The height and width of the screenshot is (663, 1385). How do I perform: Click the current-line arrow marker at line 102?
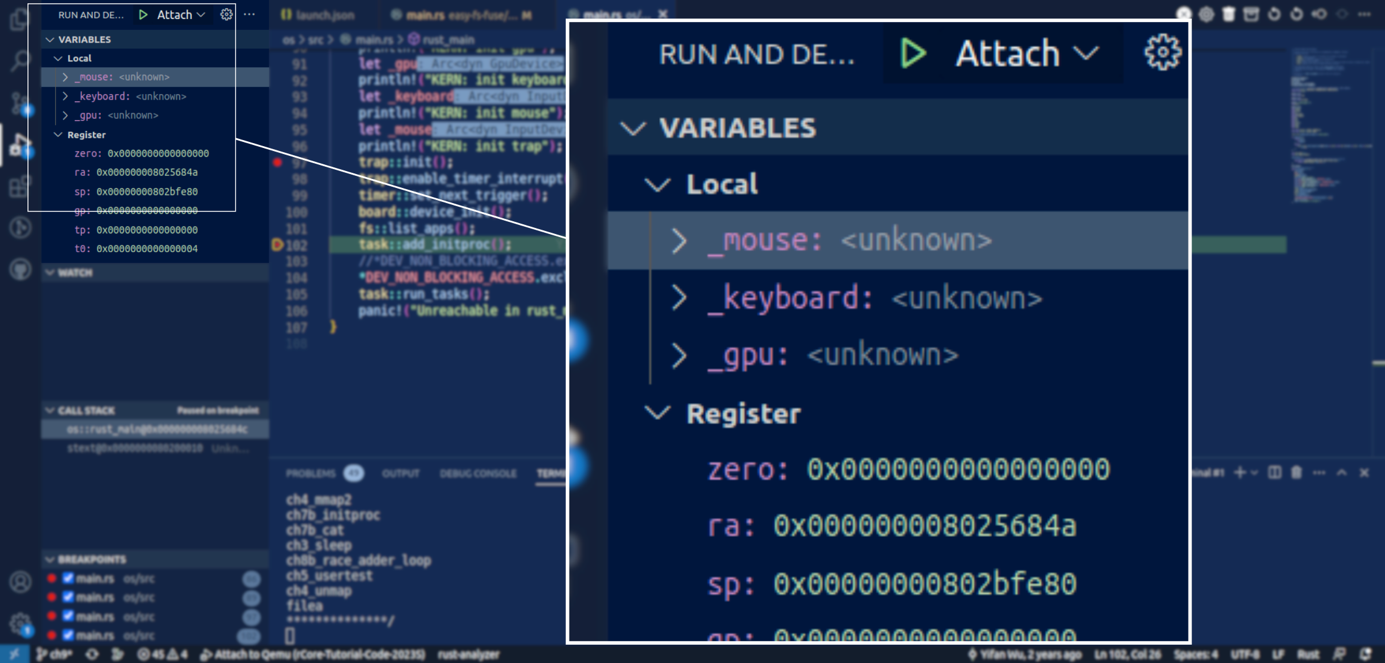278,244
